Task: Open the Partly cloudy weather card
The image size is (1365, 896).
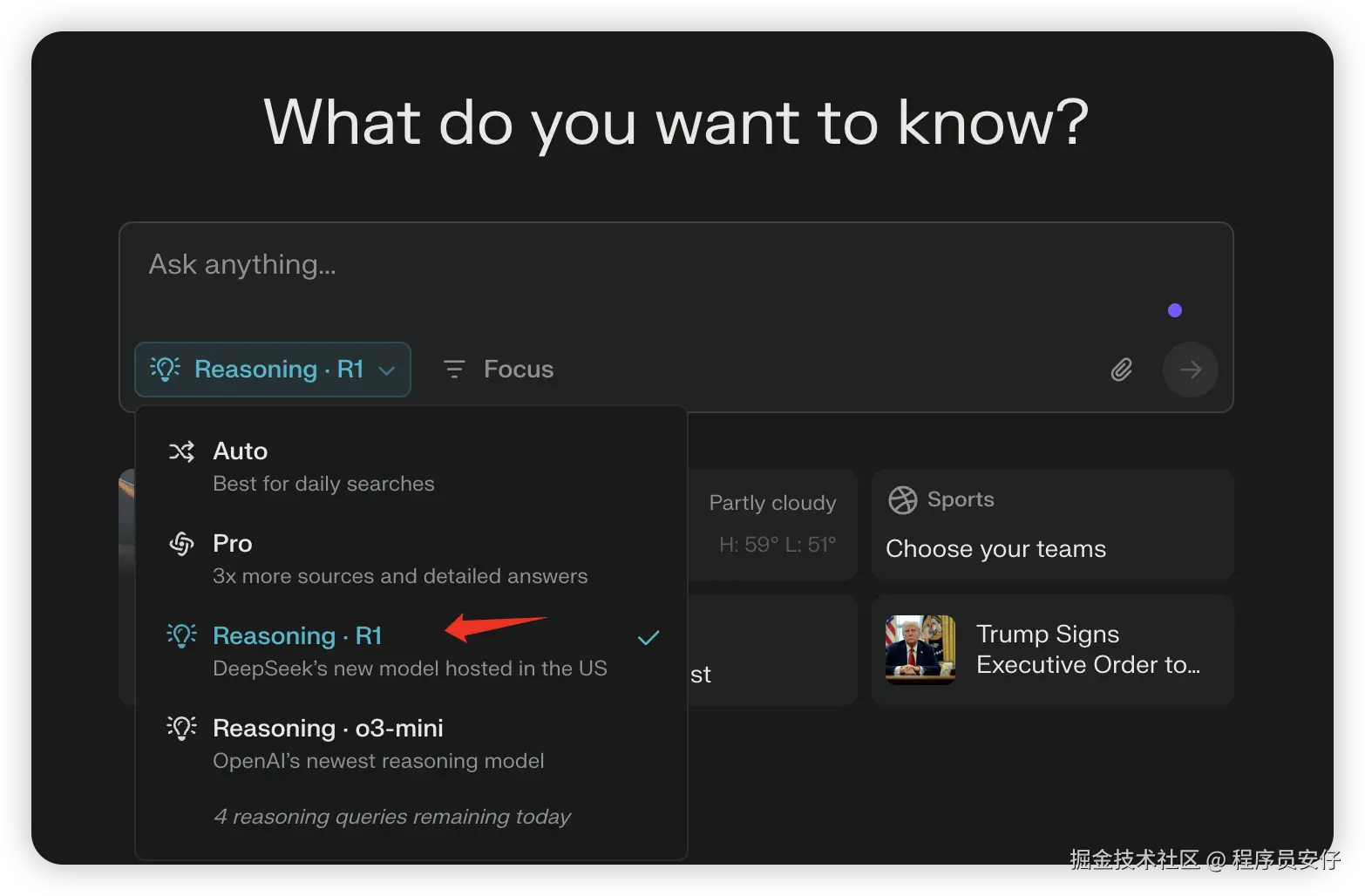Action: [772, 525]
